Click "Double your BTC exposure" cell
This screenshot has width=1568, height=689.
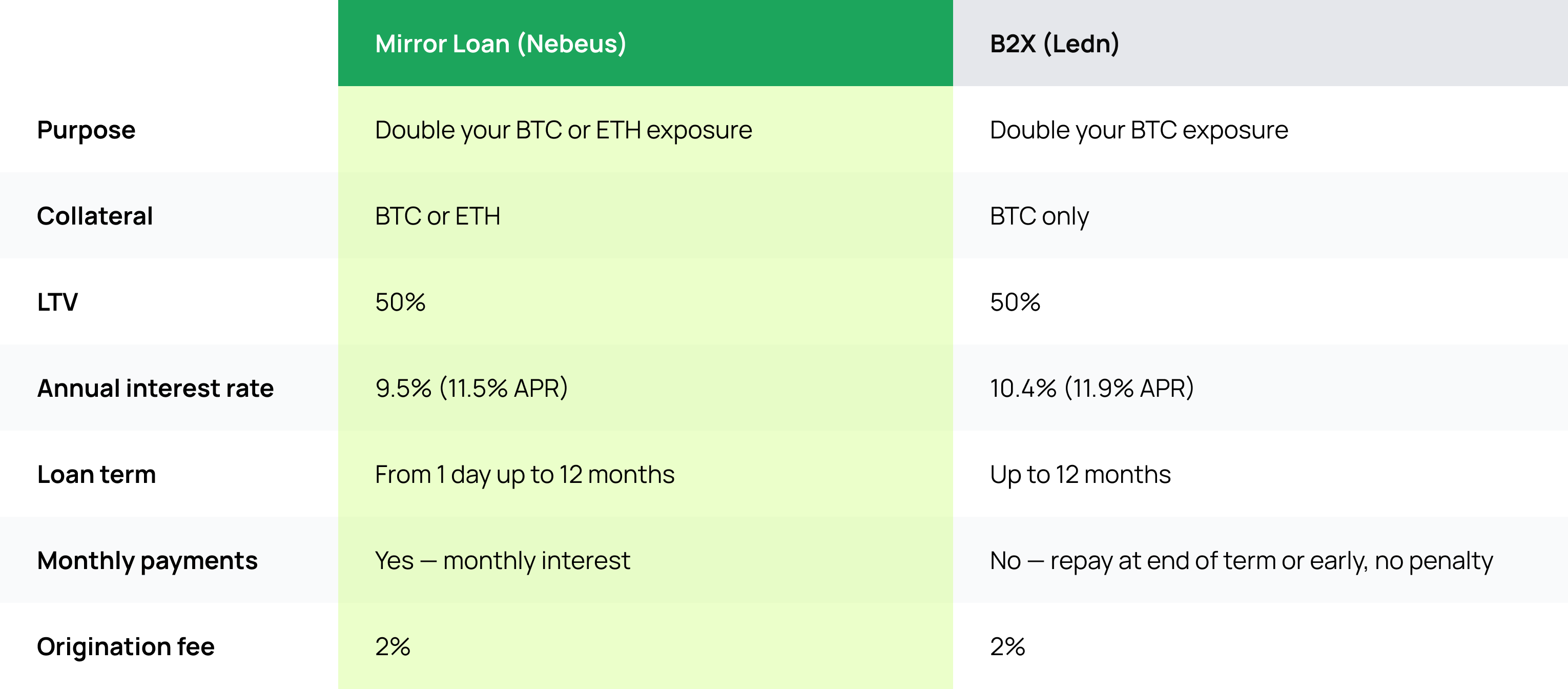[x=1139, y=130]
